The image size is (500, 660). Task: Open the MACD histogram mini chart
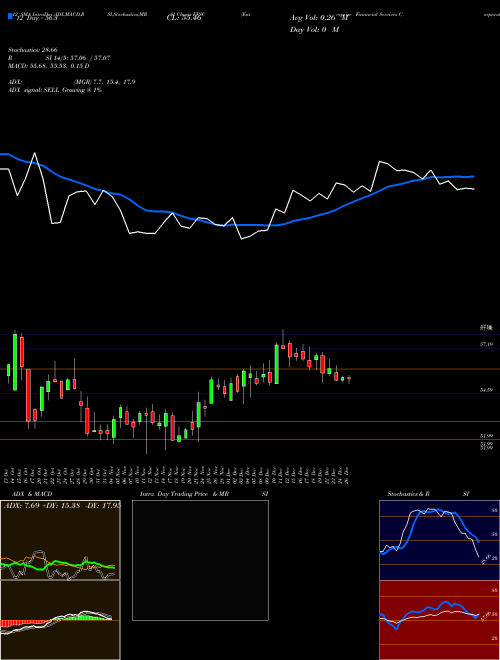click(x=60, y=620)
